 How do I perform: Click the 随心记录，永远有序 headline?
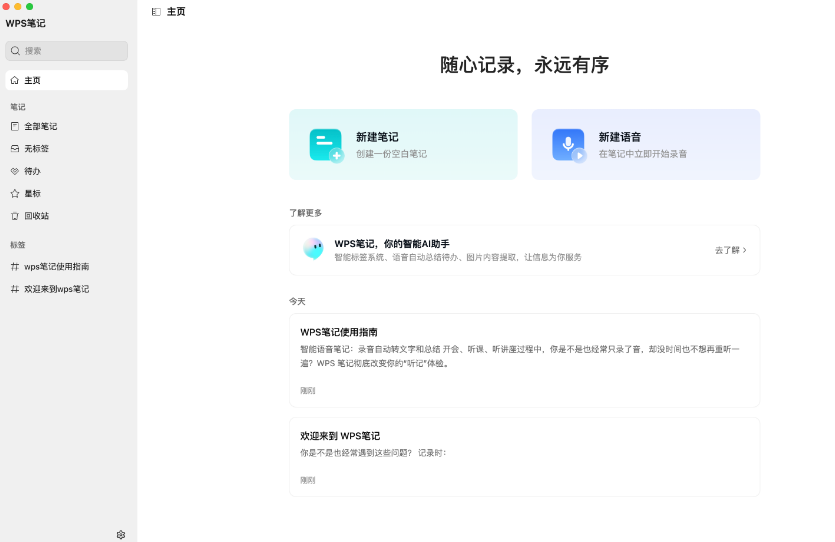525,65
